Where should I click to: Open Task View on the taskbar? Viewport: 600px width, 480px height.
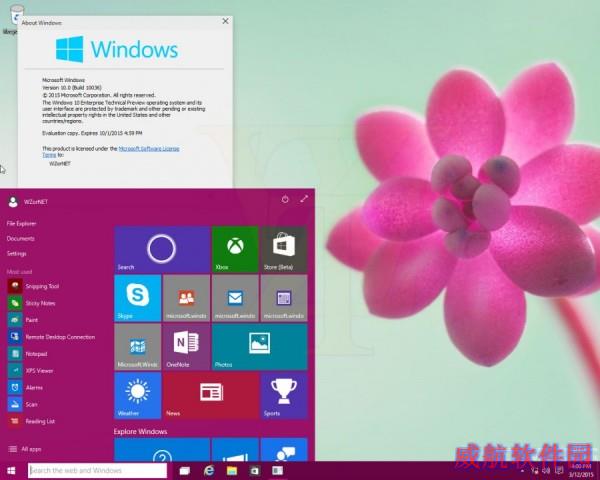pos(185,470)
